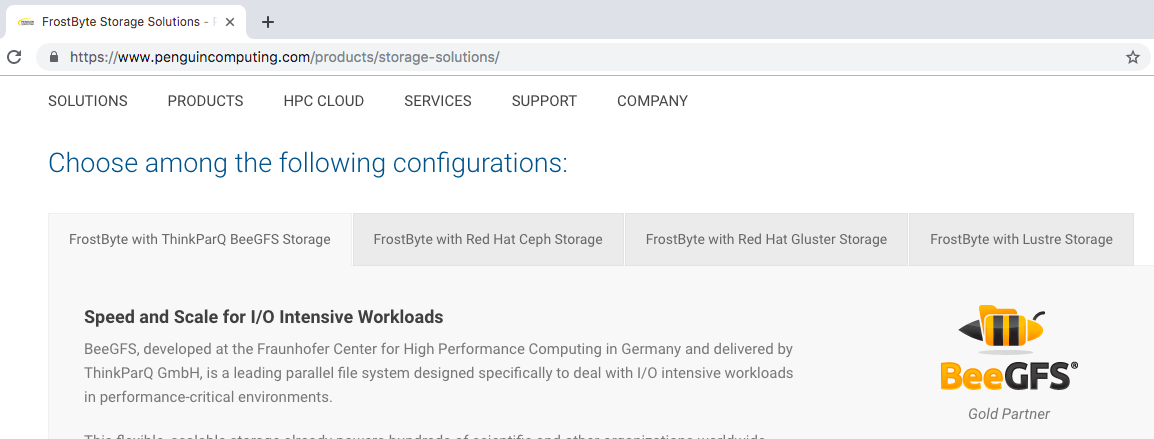This screenshot has height=439, width=1154.
Task: Select FrostByte with ThinkParQ BeeGFS Storage tab
Action: click(200, 239)
